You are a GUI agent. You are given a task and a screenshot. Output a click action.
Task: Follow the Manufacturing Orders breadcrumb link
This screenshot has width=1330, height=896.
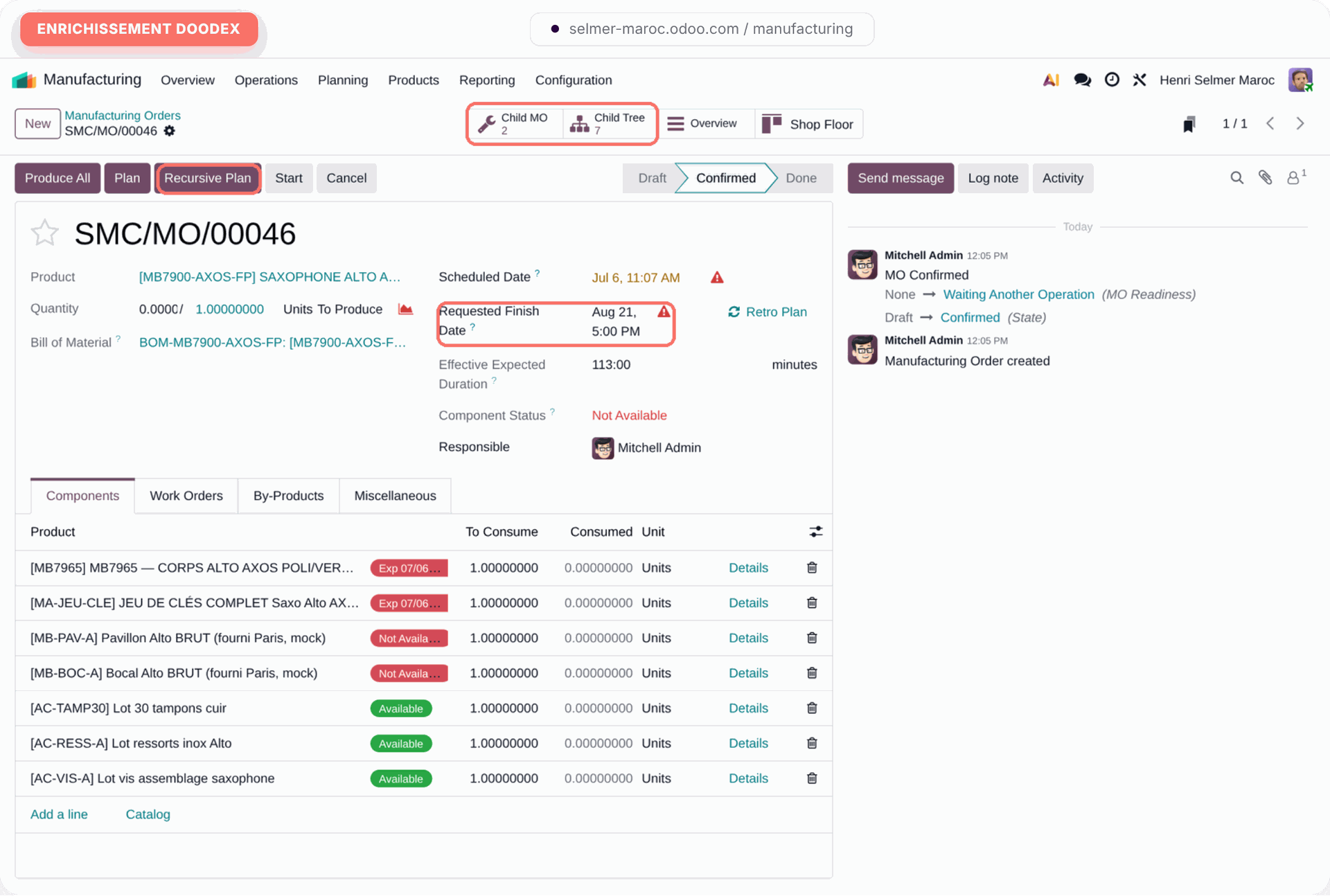[x=123, y=116]
